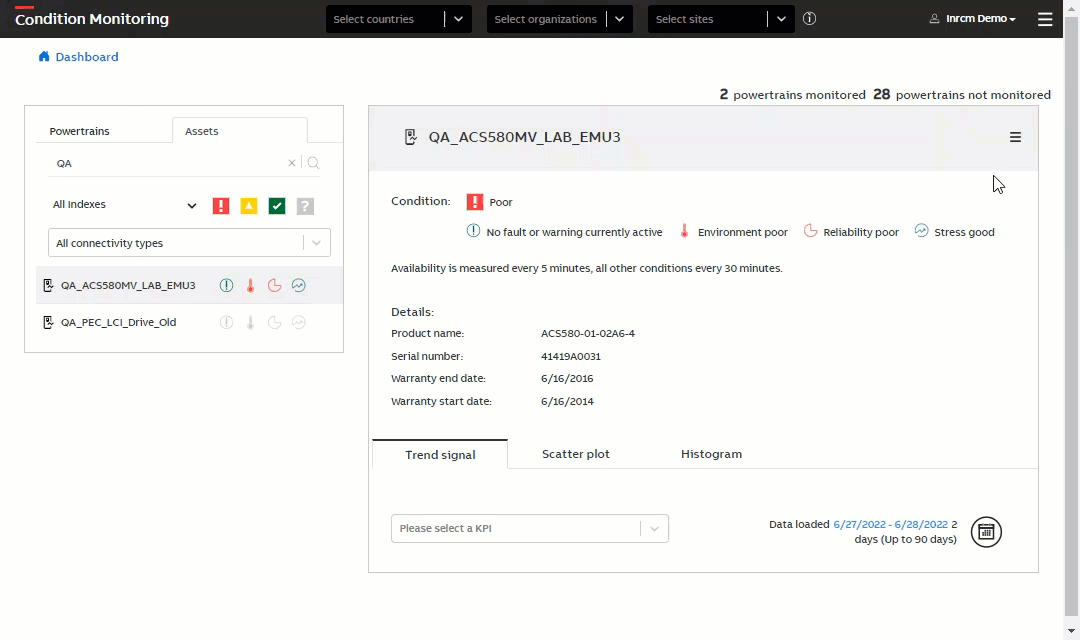The width and height of the screenshot is (1080, 640).
Task: Click availability icon for QA_ACS580MV_LAB_EMU3 row
Action: pos(226,285)
